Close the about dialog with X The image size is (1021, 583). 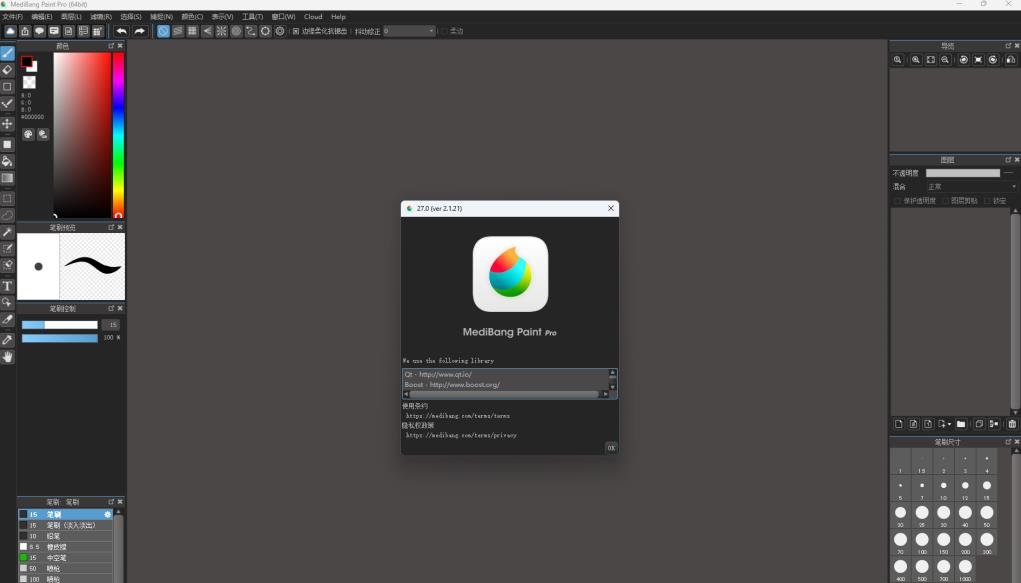pos(611,208)
